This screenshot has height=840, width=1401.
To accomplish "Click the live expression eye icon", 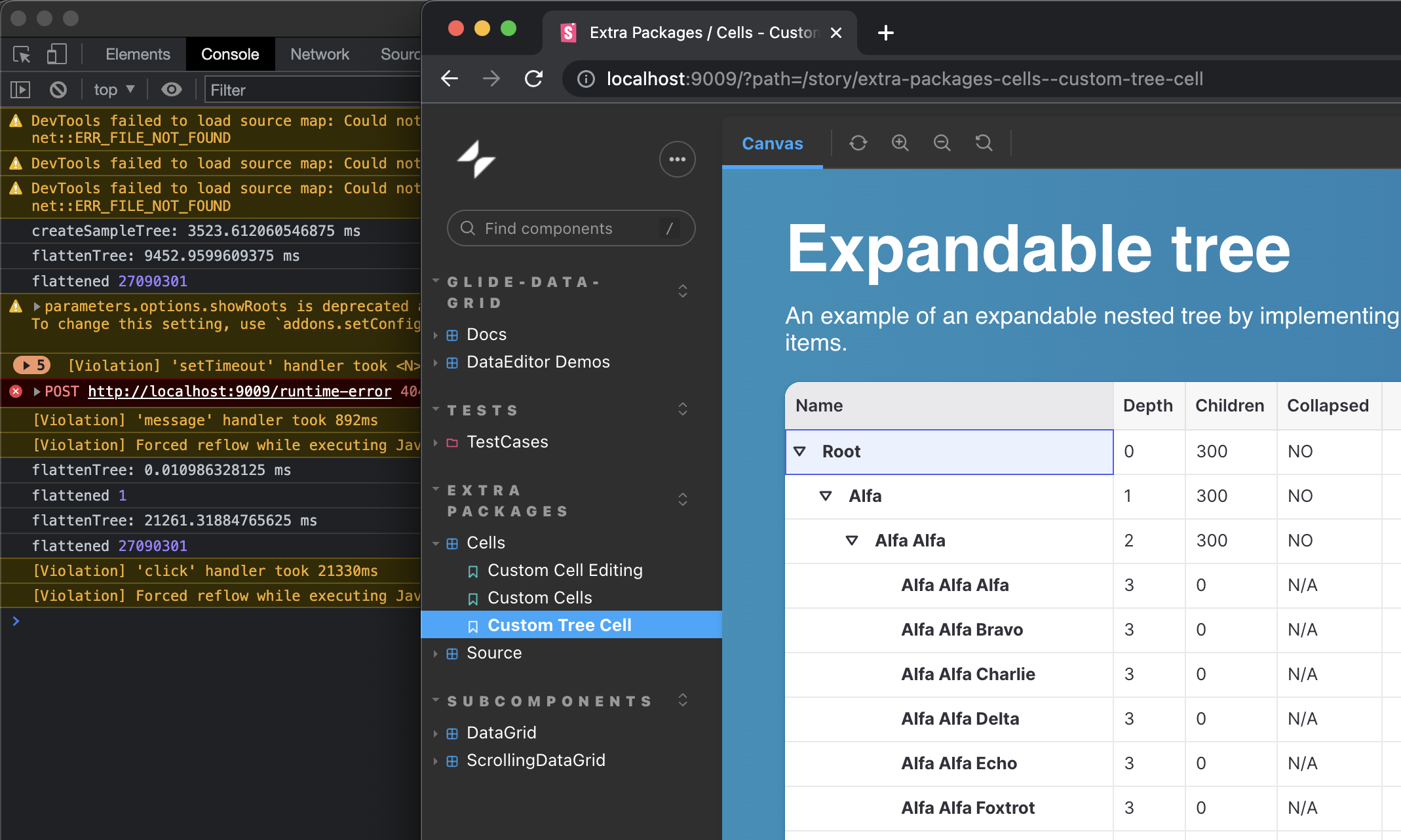I will click(172, 90).
